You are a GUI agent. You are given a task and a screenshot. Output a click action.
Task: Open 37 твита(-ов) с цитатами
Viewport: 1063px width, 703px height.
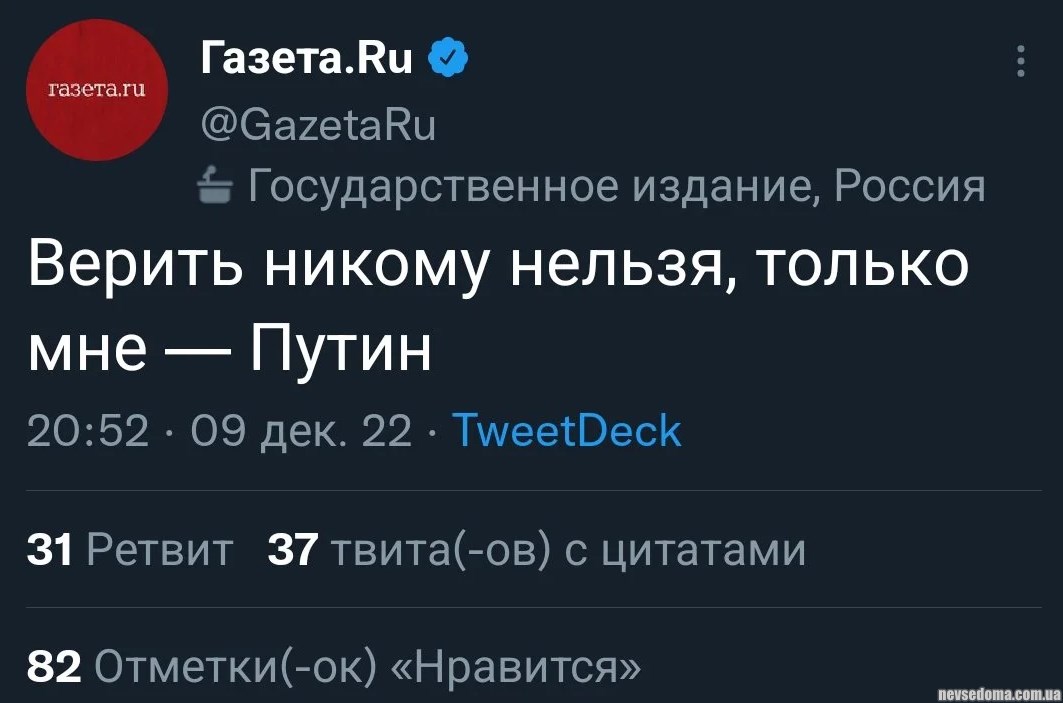coord(536,550)
